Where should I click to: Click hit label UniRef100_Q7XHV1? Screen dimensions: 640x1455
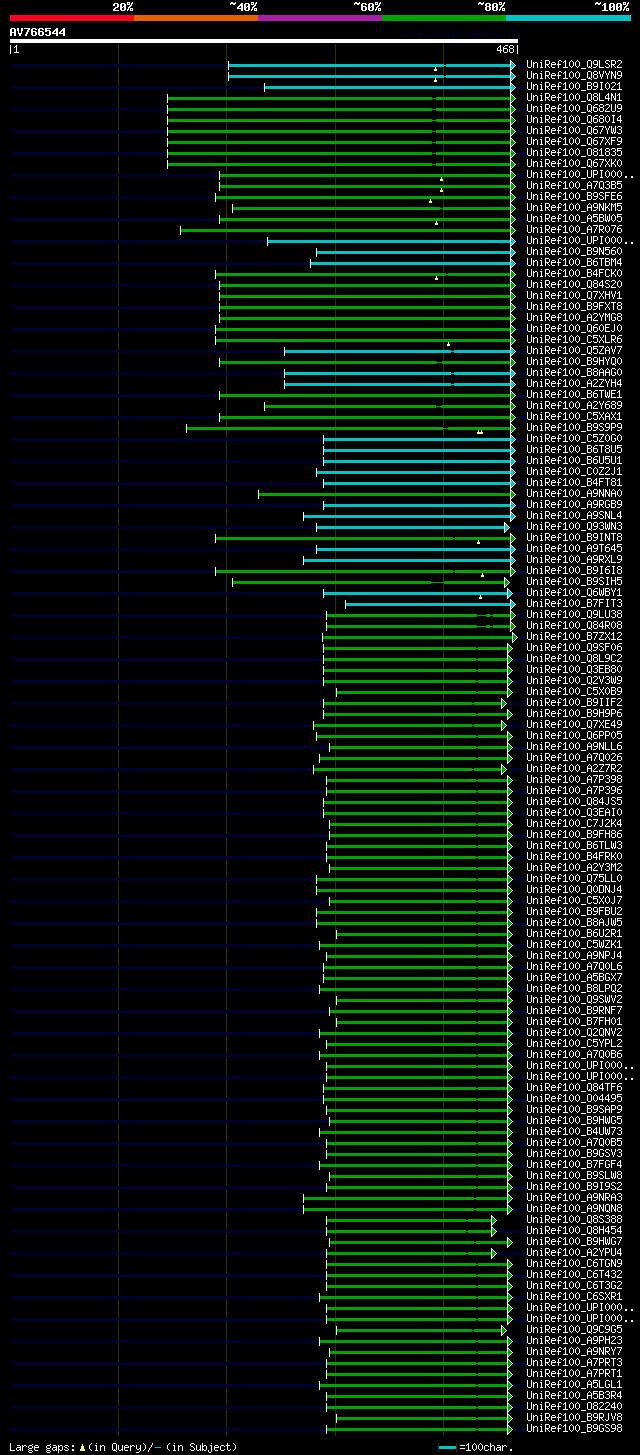[574, 295]
